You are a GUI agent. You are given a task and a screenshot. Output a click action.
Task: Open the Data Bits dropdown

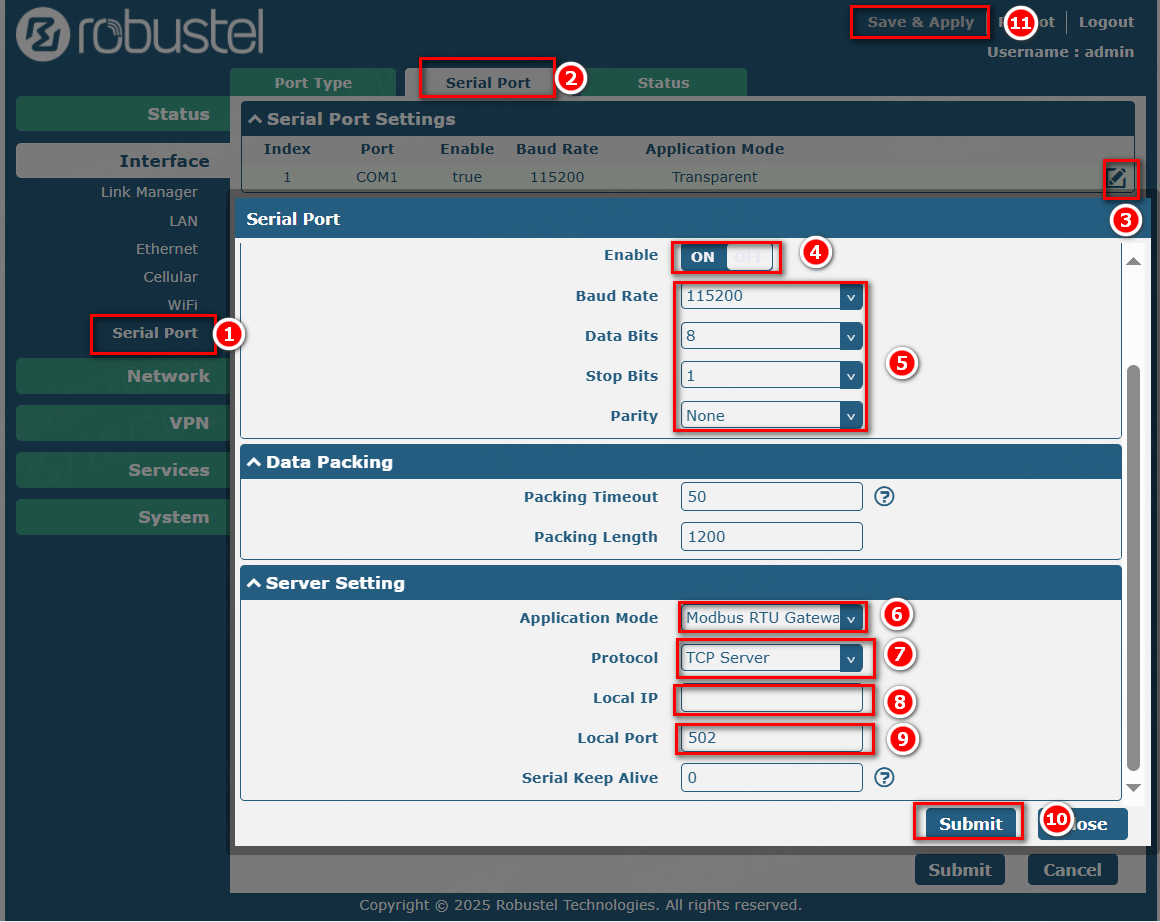point(770,336)
